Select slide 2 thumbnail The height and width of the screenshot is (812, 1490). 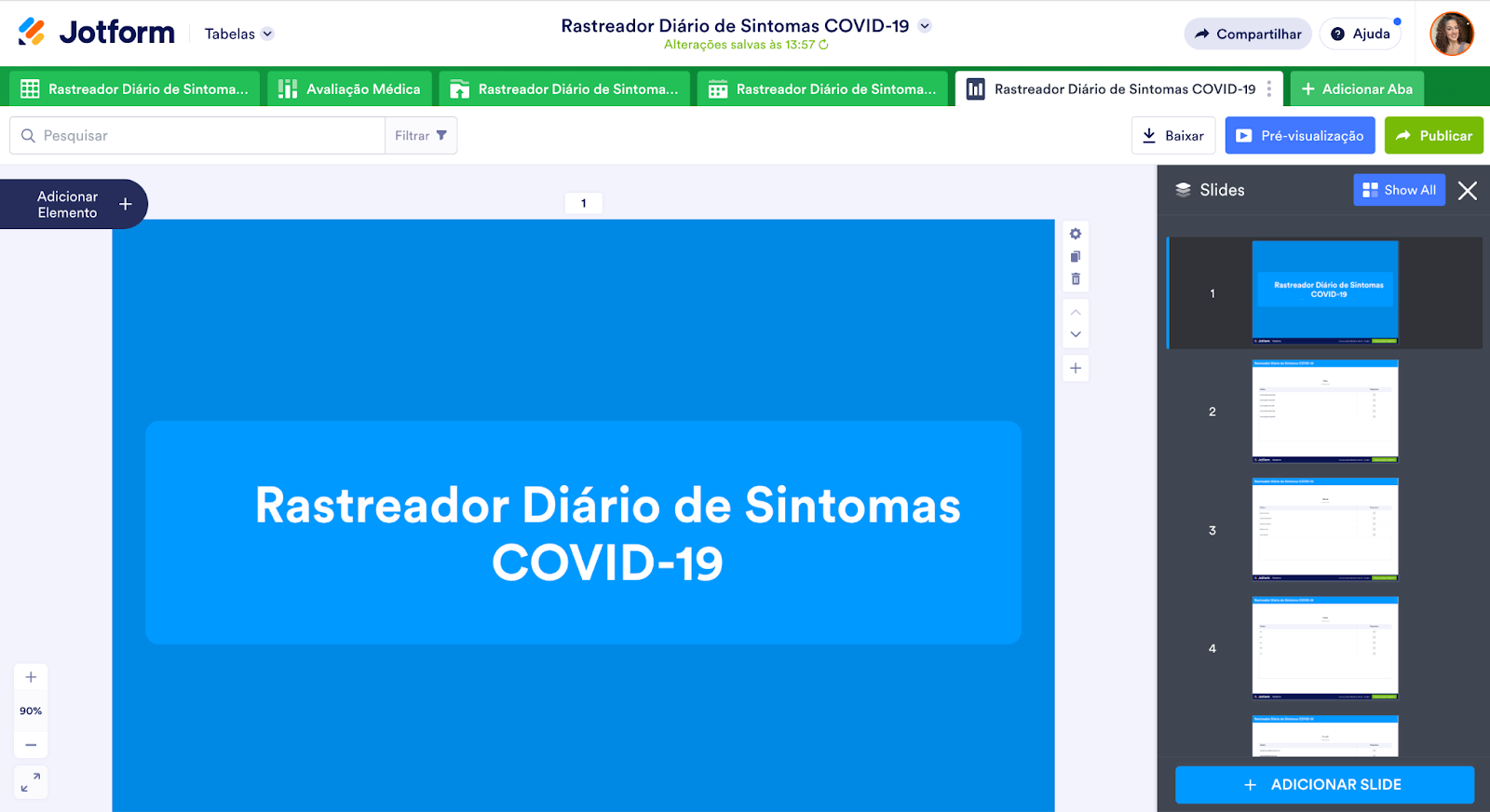[x=1325, y=412]
